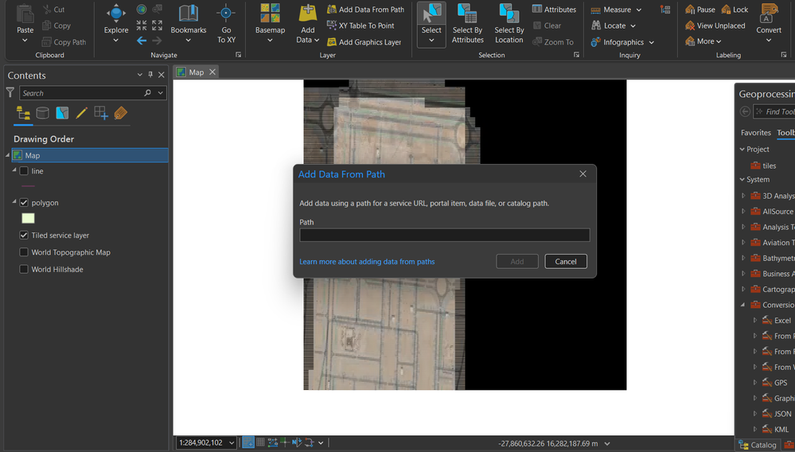The height and width of the screenshot is (452, 795).
Task: Switch to List By Snapping
Action: coord(101,113)
